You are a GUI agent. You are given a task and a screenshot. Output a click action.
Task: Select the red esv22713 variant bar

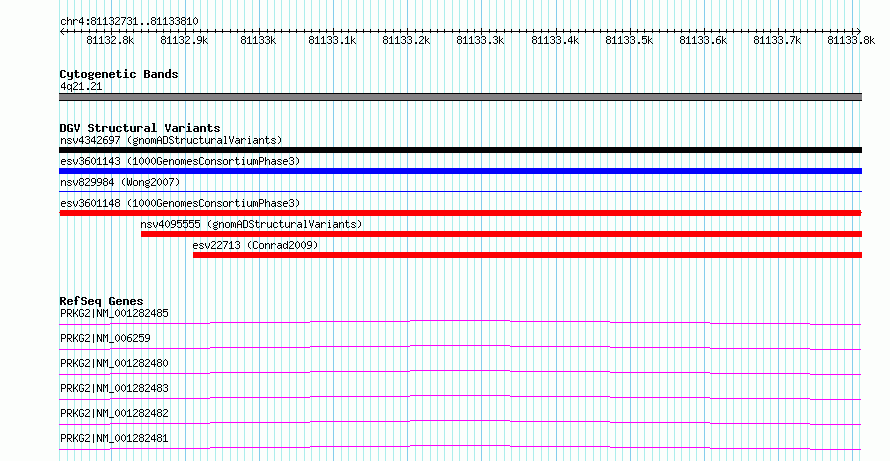(x=527, y=255)
